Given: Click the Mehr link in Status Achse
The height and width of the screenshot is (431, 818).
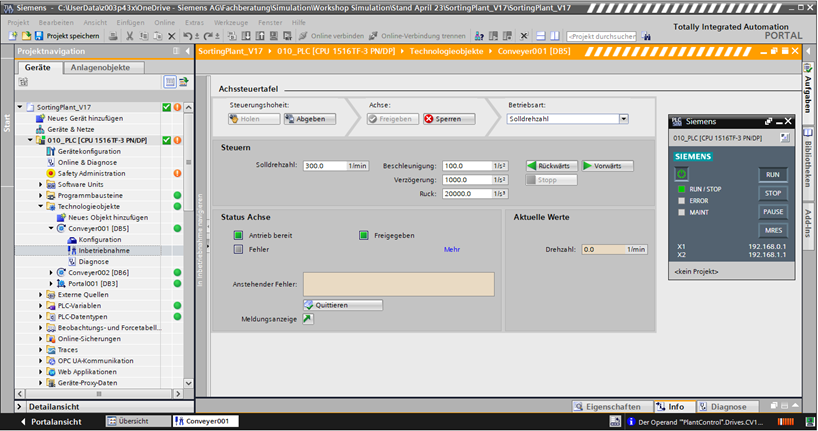Looking at the screenshot, I should [452, 249].
